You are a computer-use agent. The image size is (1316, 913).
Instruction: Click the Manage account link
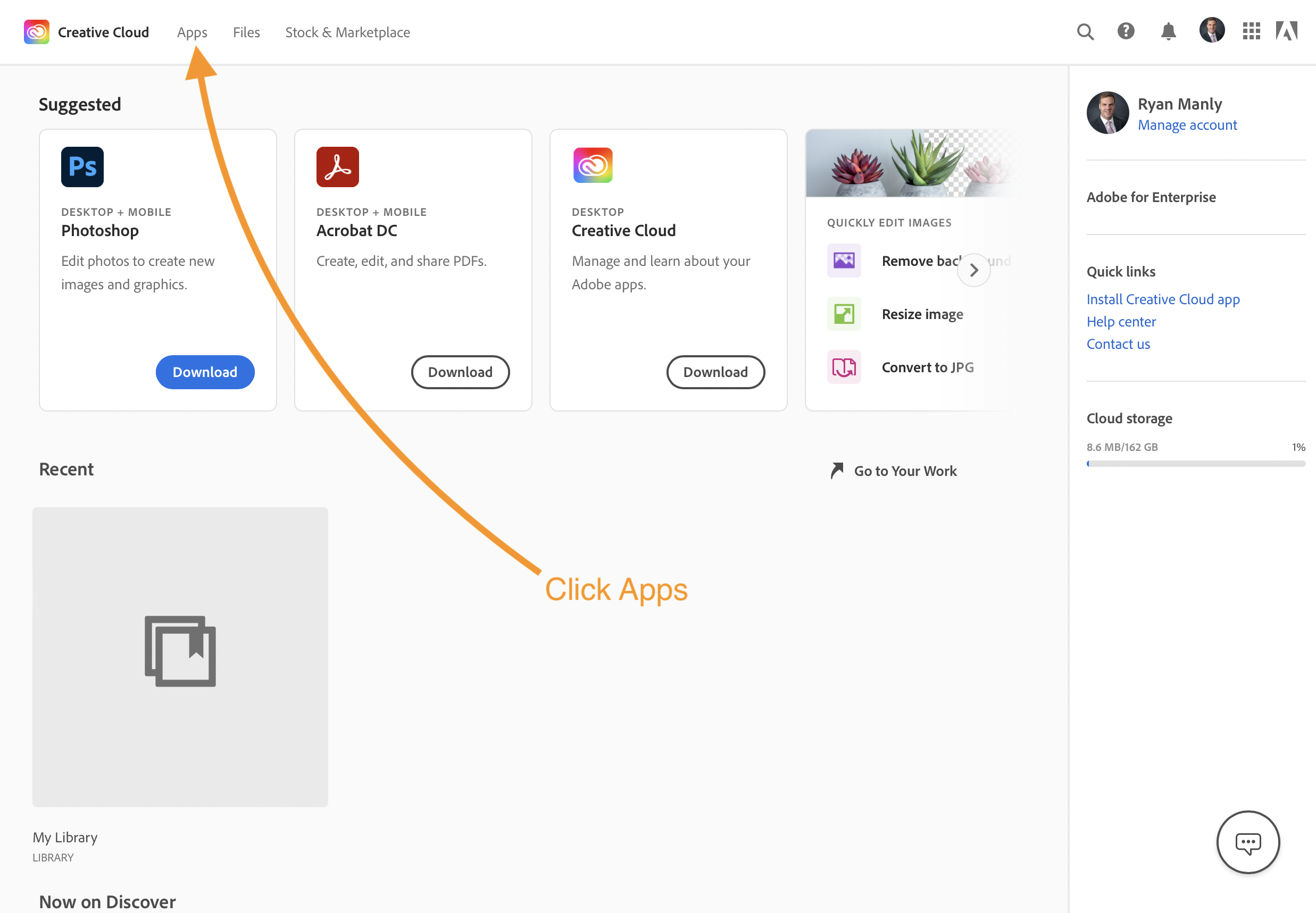coord(1187,125)
